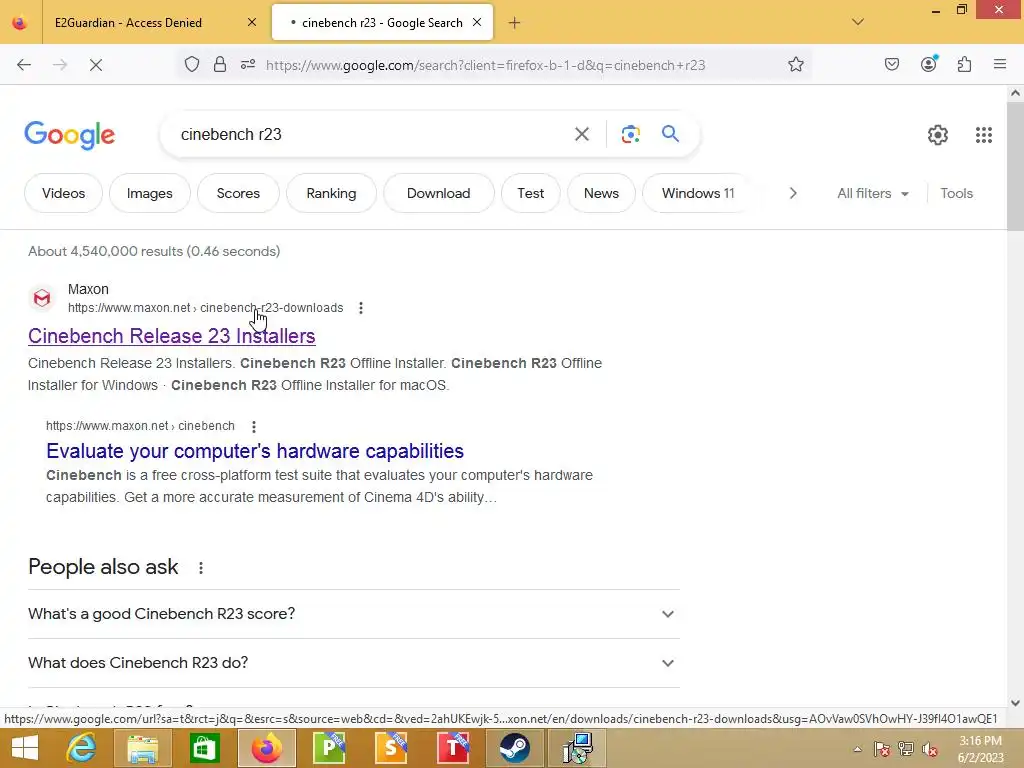This screenshot has width=1024, height=768.
Task: Open the Action Center flag tray icon
Action: pos(881,749)
